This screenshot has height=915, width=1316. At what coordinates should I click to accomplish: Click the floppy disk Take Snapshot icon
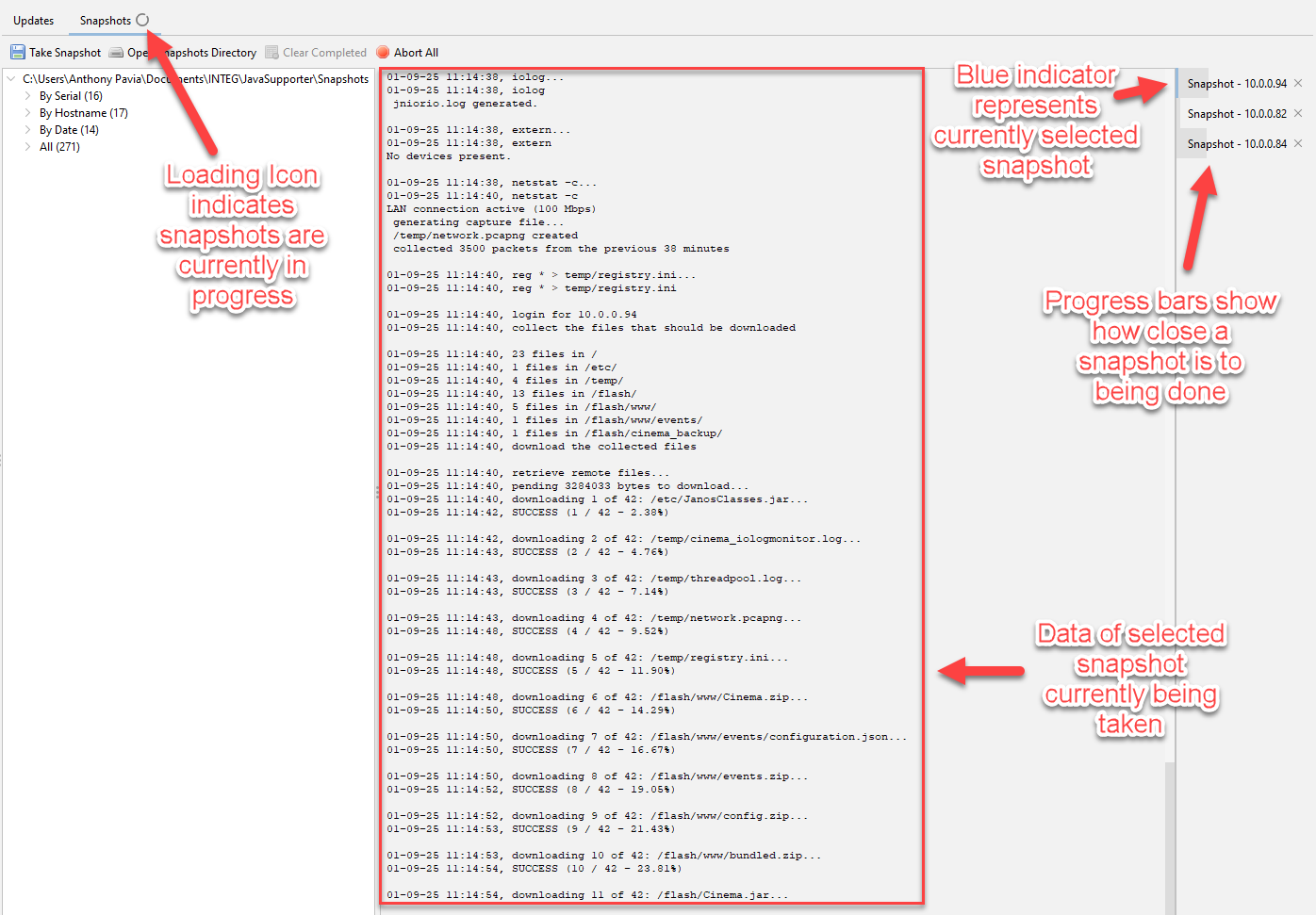pos(17,53)
